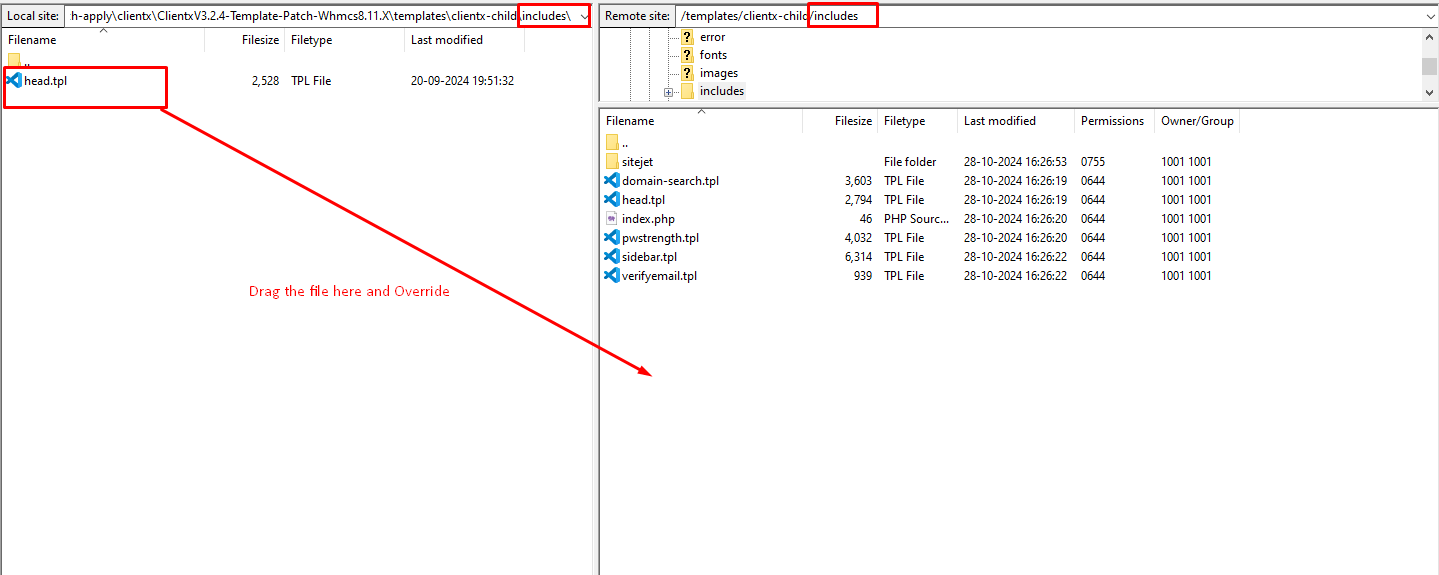Sort remote list by Permissions column
1439x575 pixels.
click(x=1111, y=121)
